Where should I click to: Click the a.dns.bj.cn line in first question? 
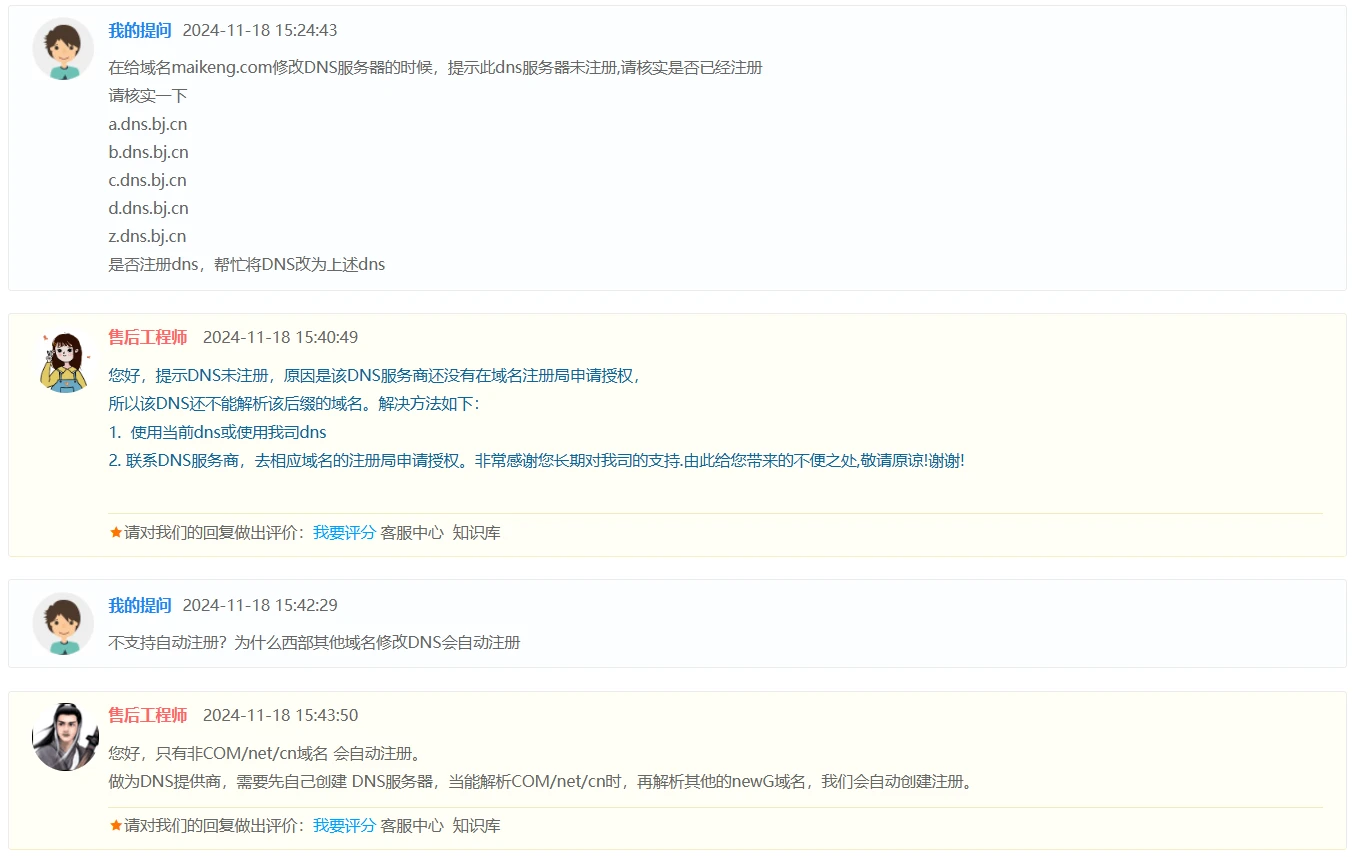point(148,125)
